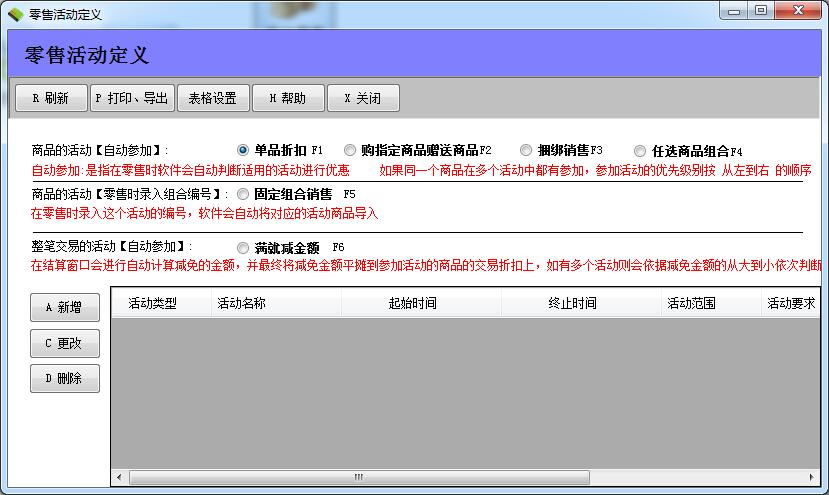Click the scrollbar right arrow
The image size is (829, 495).
click(812, 477)
